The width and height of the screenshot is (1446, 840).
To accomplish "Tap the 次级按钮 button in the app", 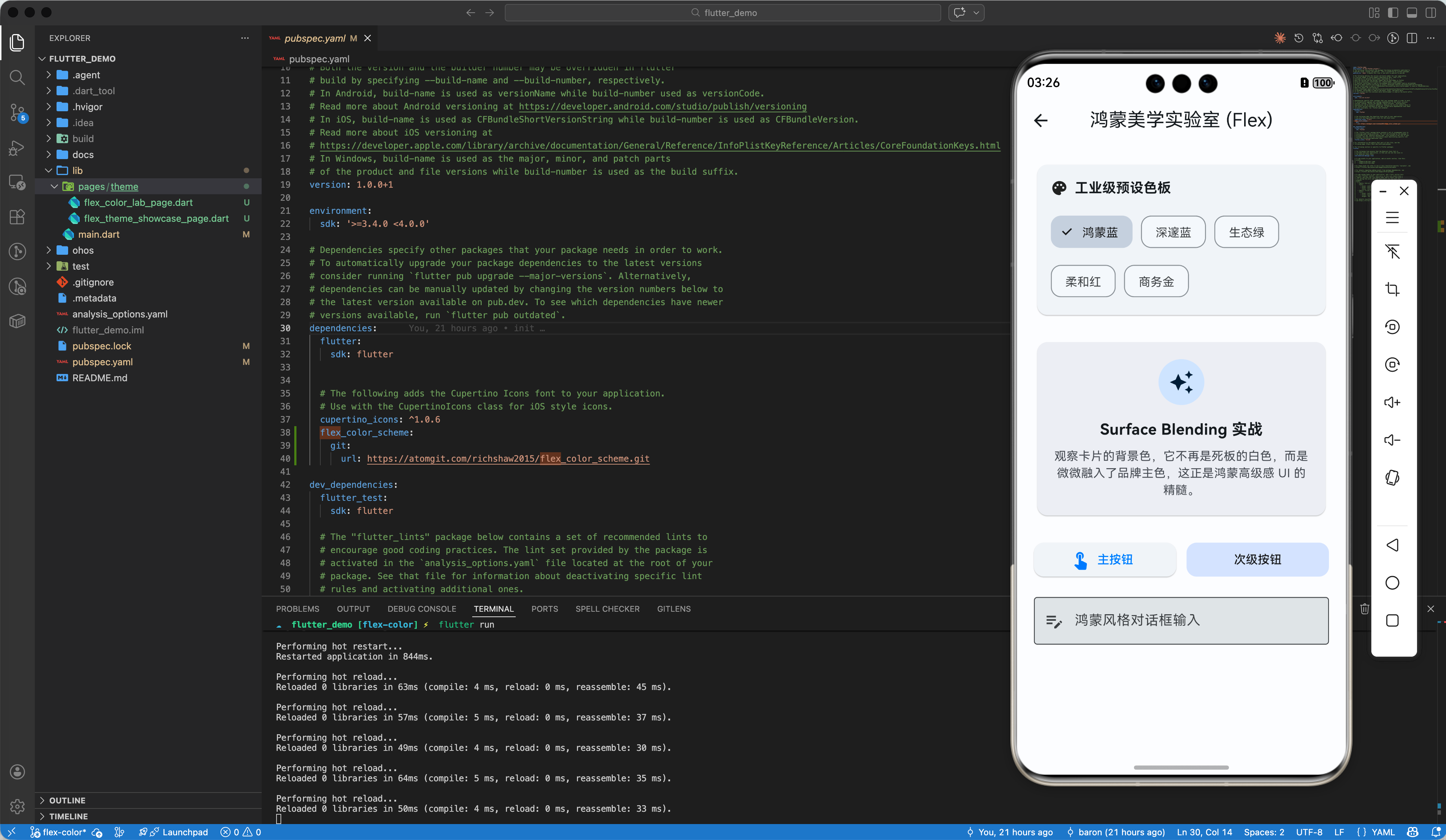I will click(x=1257, y=560).
